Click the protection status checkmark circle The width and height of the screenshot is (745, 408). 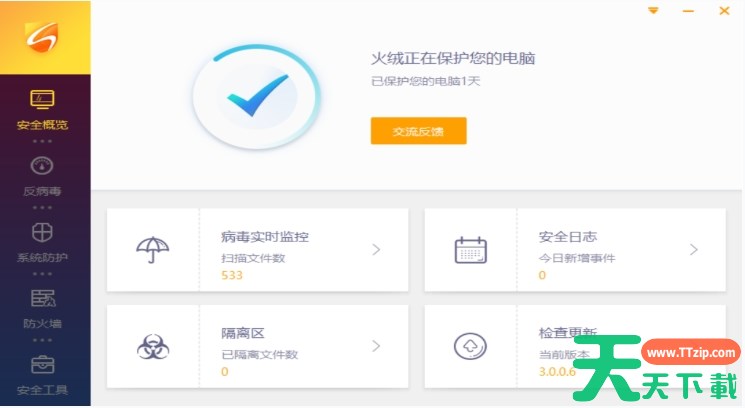coord(257,96)
